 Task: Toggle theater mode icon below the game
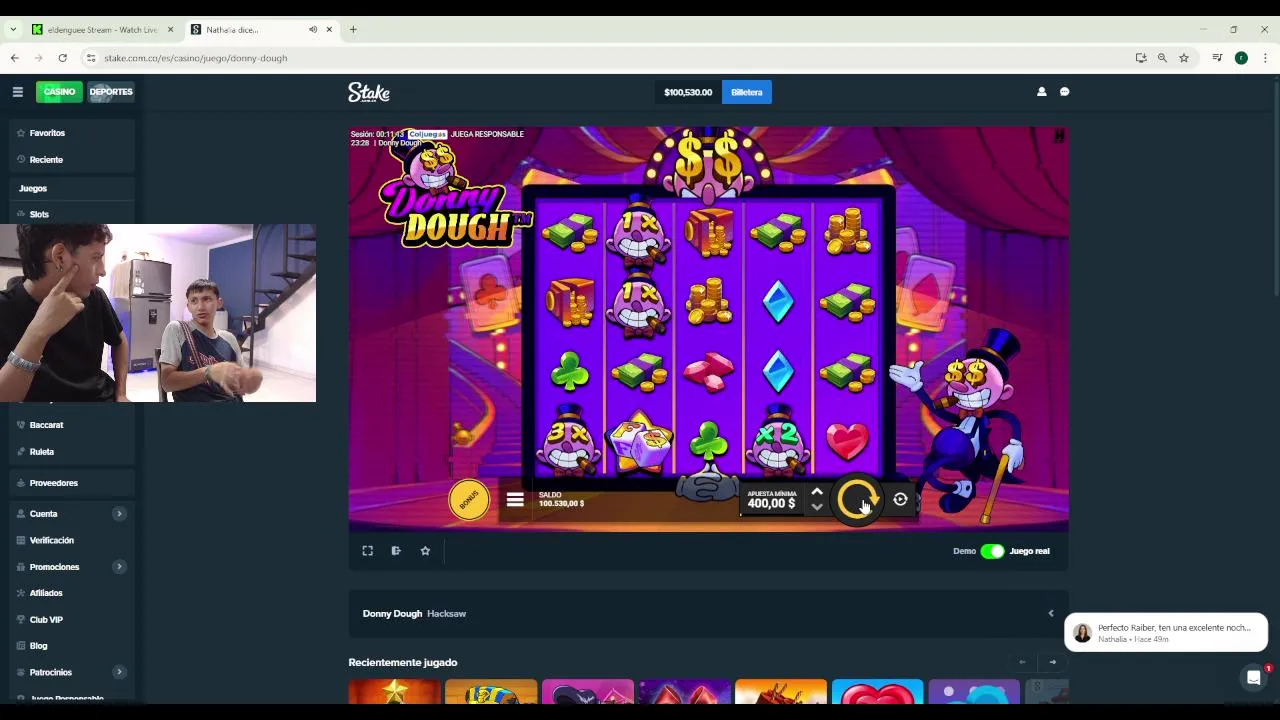pos(396,551)
